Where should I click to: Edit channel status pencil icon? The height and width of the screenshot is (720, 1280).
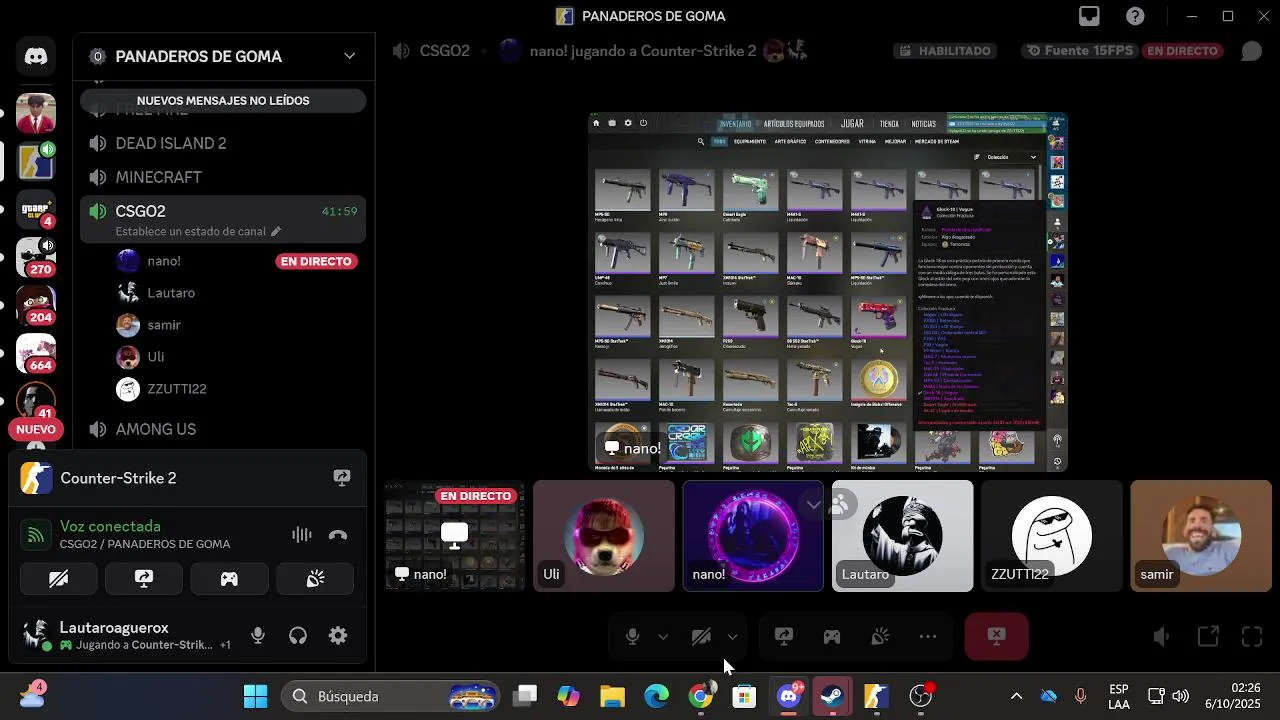click(x=276, y=231)
